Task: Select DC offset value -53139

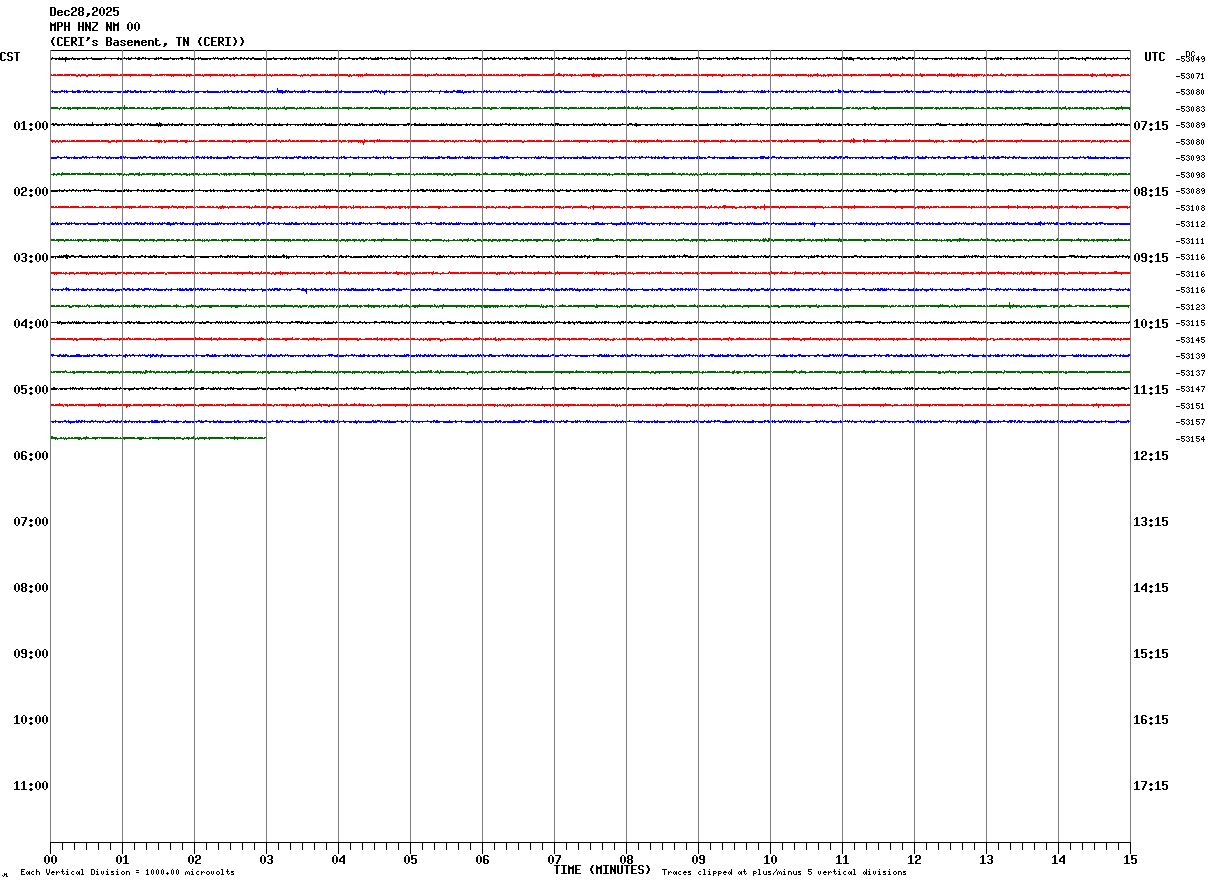Action: [x=1190, y=356]
